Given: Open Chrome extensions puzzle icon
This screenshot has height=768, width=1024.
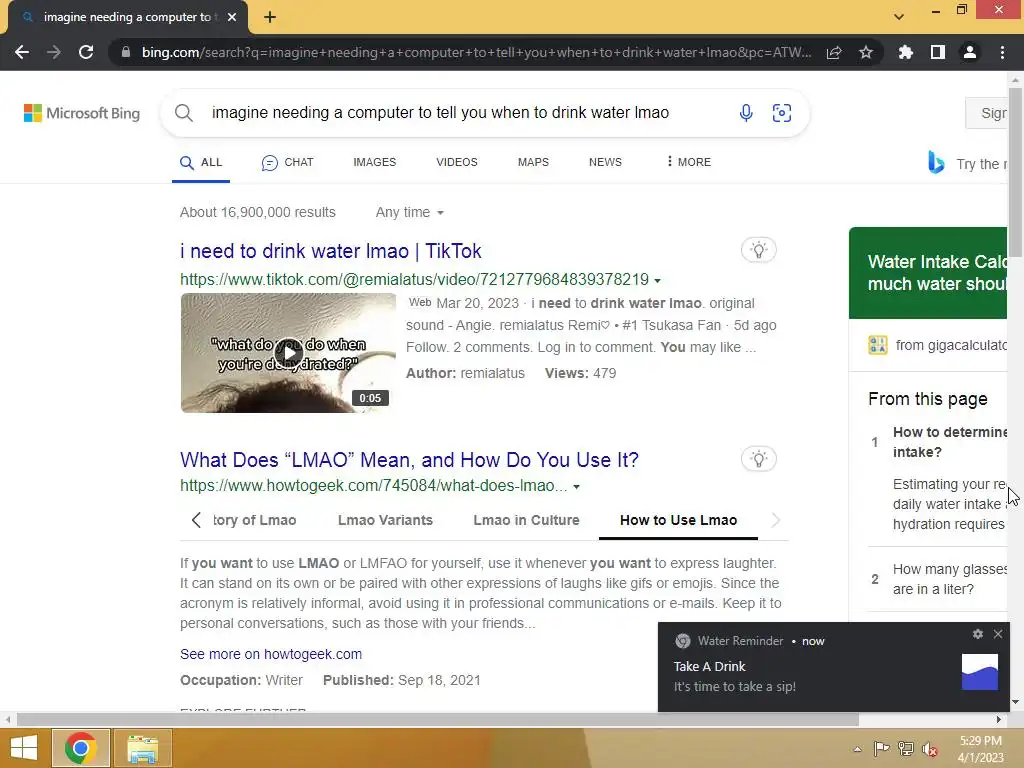Looking at the screenshot, I should coord(906,52).
